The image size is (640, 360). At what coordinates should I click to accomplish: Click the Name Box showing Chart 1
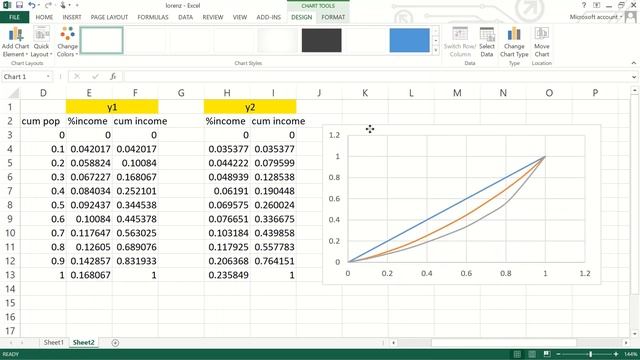pos(23,76)
